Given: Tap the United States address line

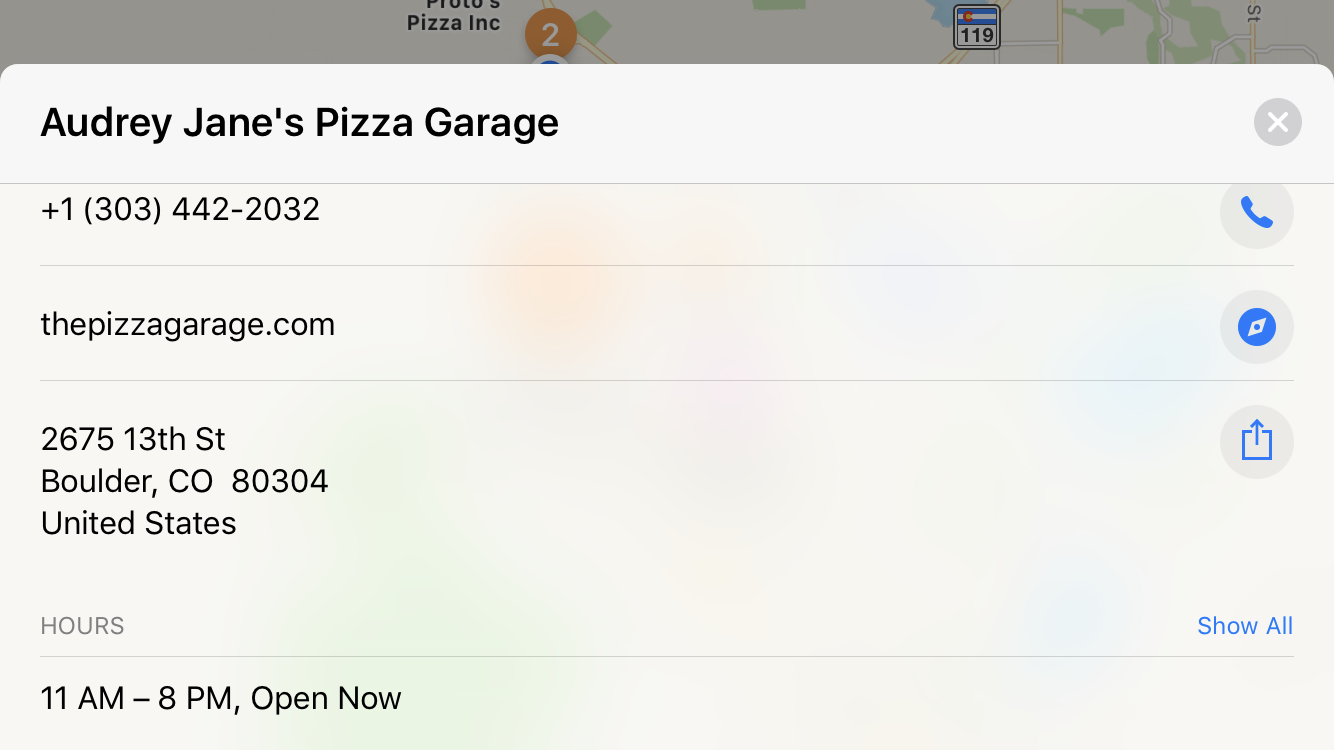Looking at the screenshot, I should 139,523.
